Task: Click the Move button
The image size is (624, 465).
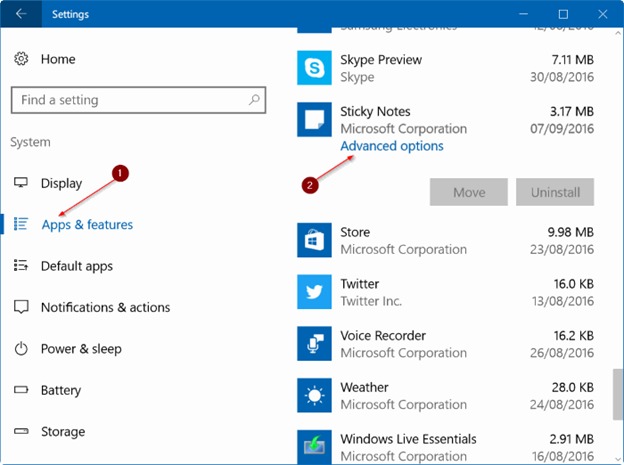Action: click(469, 192)
